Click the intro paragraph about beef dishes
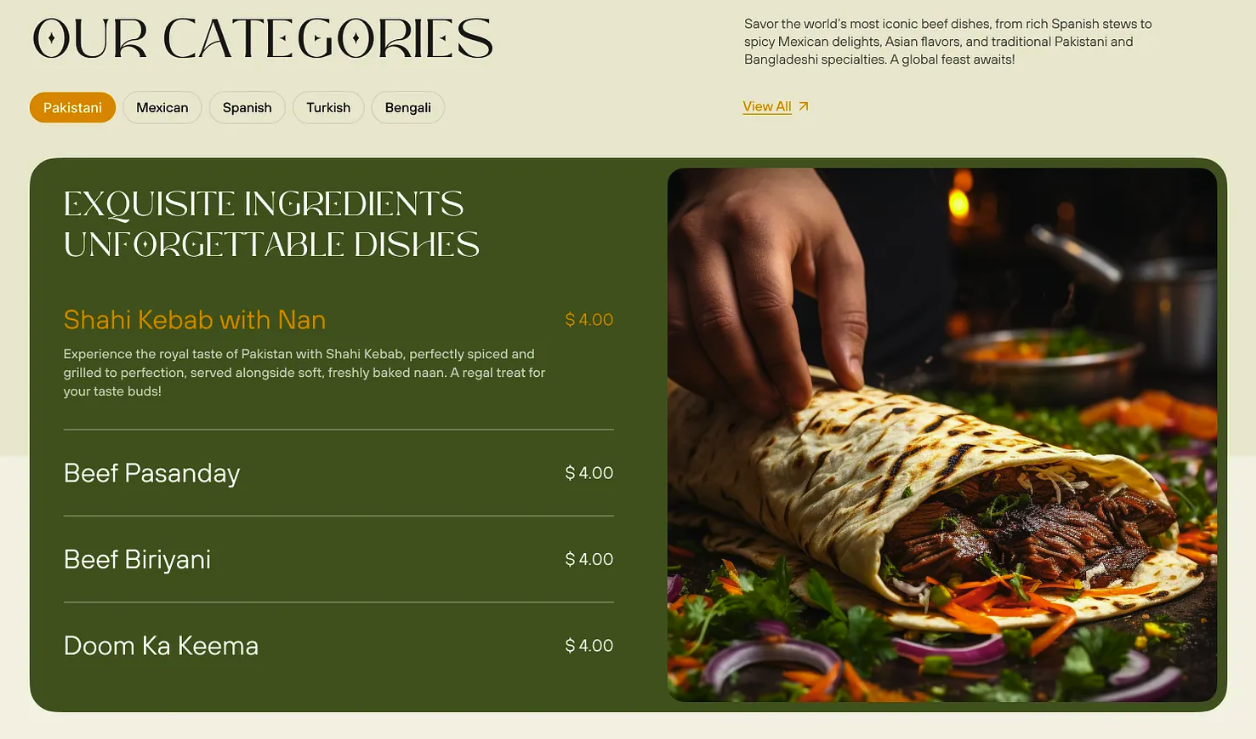The width and height of the screenshot is (1256, 739). coord(948,42)
